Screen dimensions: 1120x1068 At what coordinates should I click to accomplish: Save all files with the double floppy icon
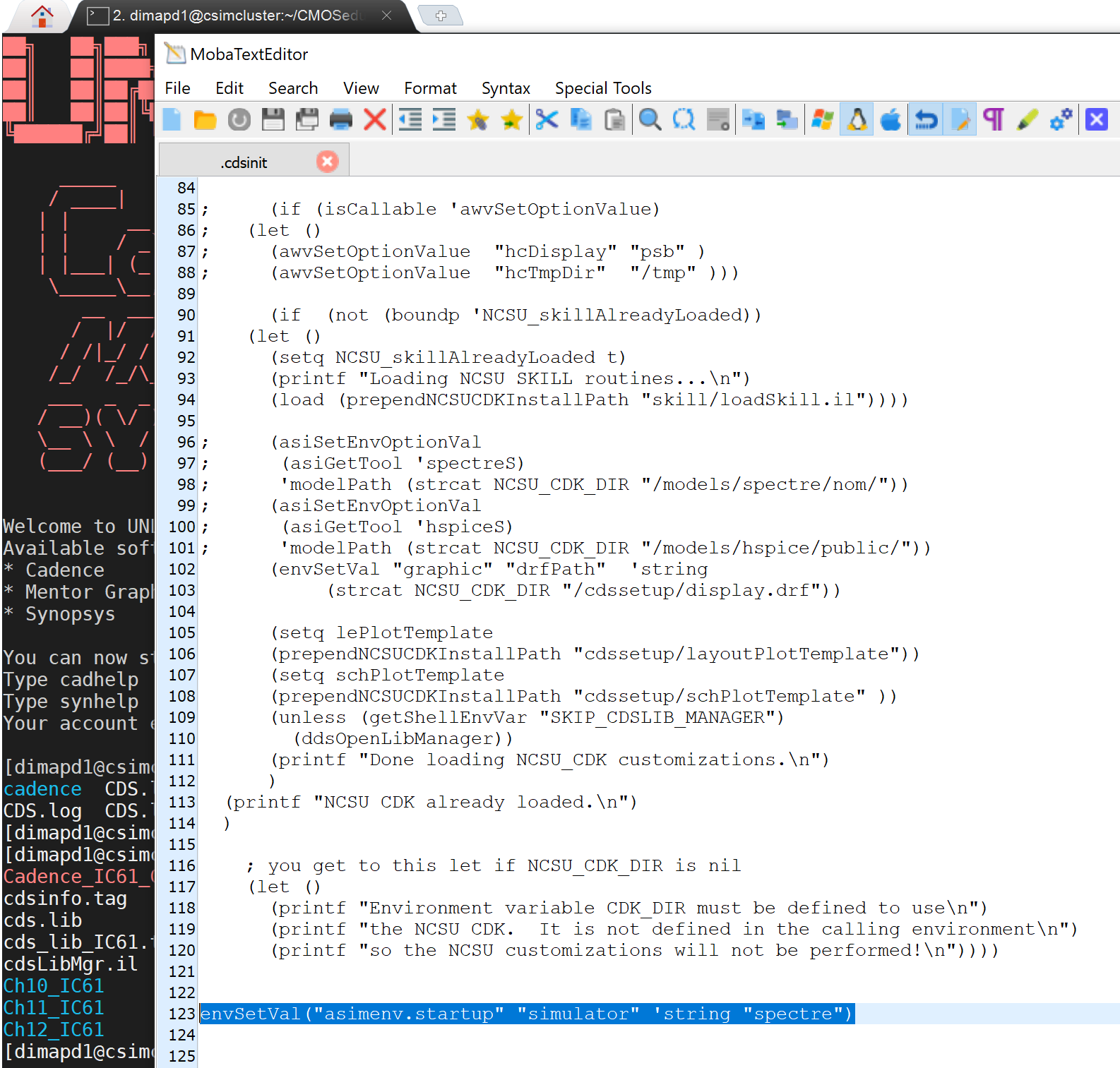pyautogui.click(x=306, y=120)
